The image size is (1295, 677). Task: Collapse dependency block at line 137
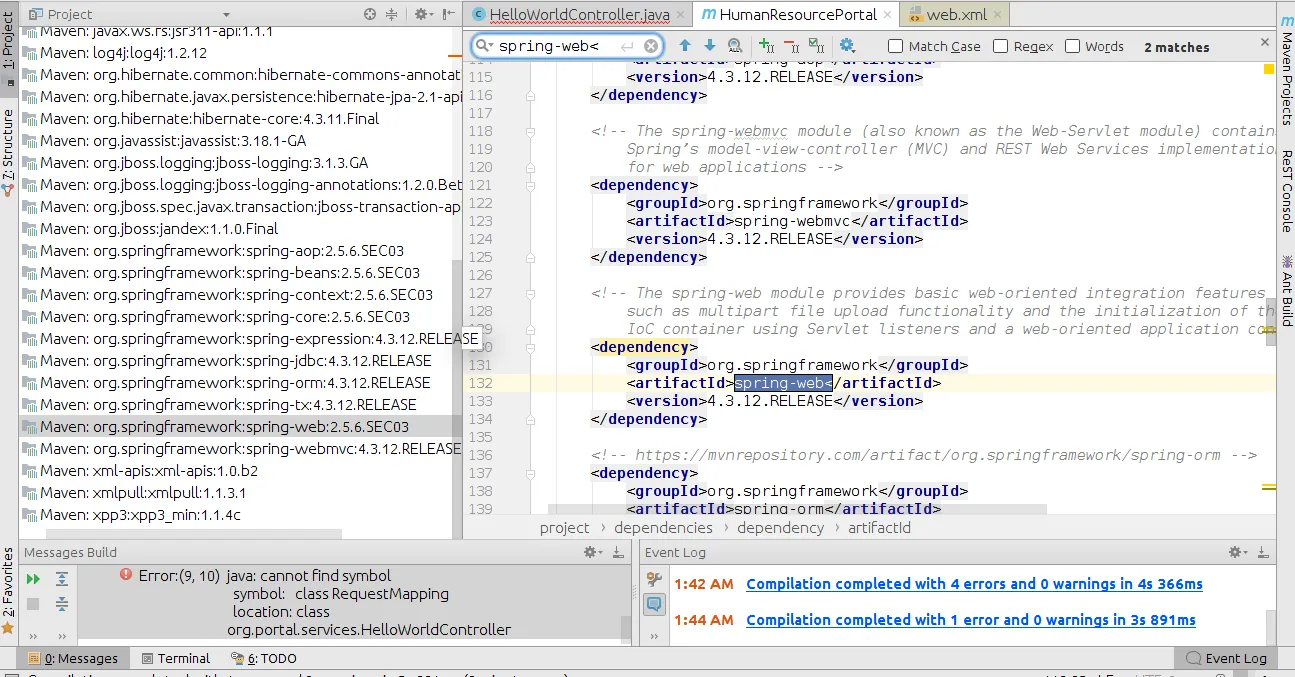(x=530, y=473)
